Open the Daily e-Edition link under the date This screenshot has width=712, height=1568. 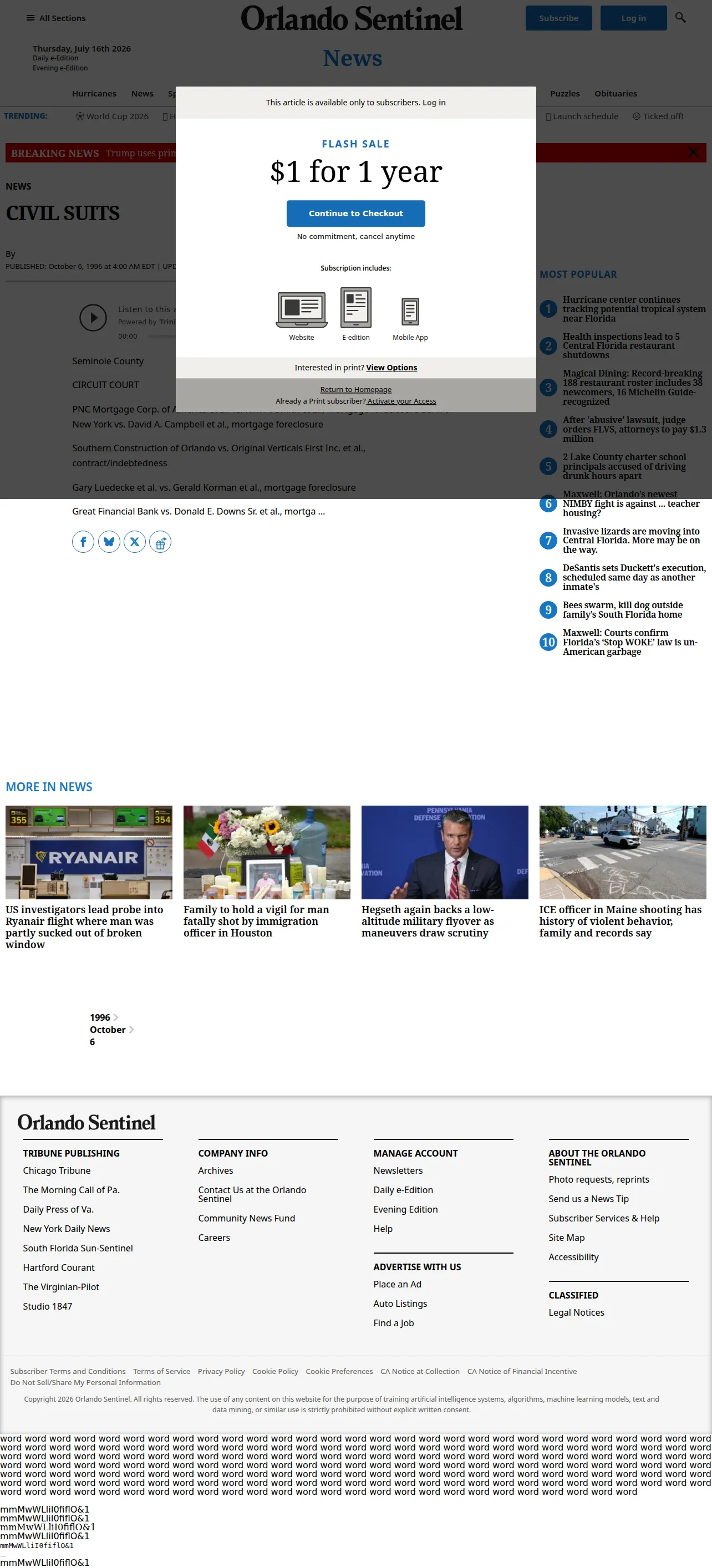tap(55, 58)
